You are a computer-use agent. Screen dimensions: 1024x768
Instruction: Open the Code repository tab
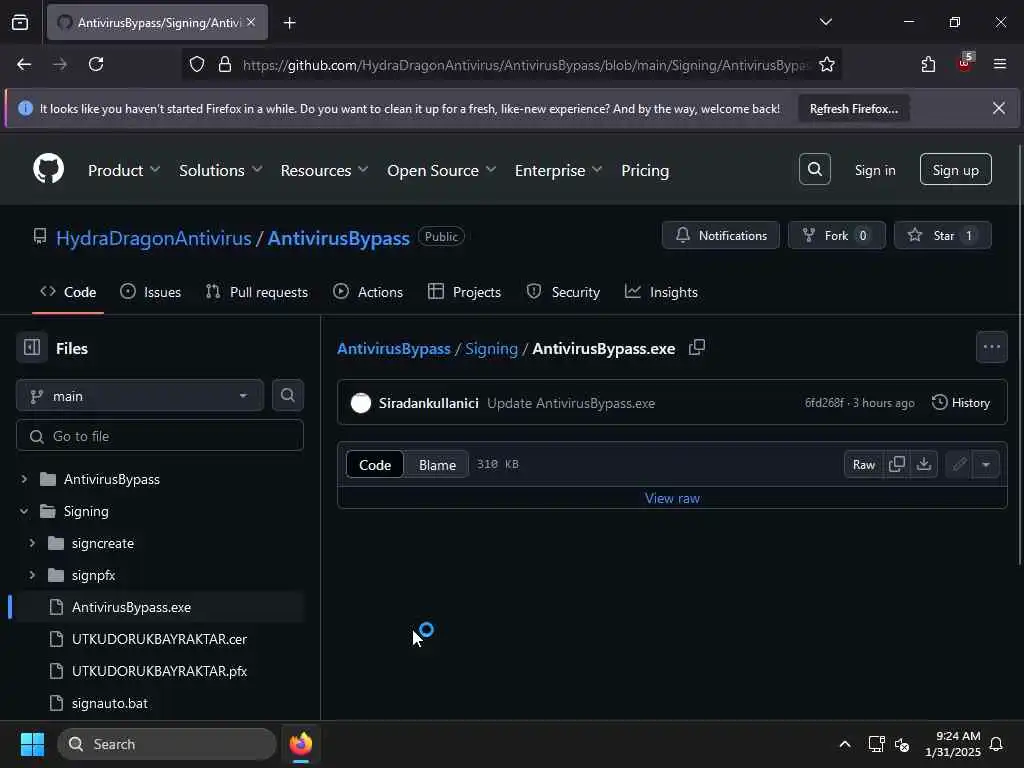coord(68,292)
